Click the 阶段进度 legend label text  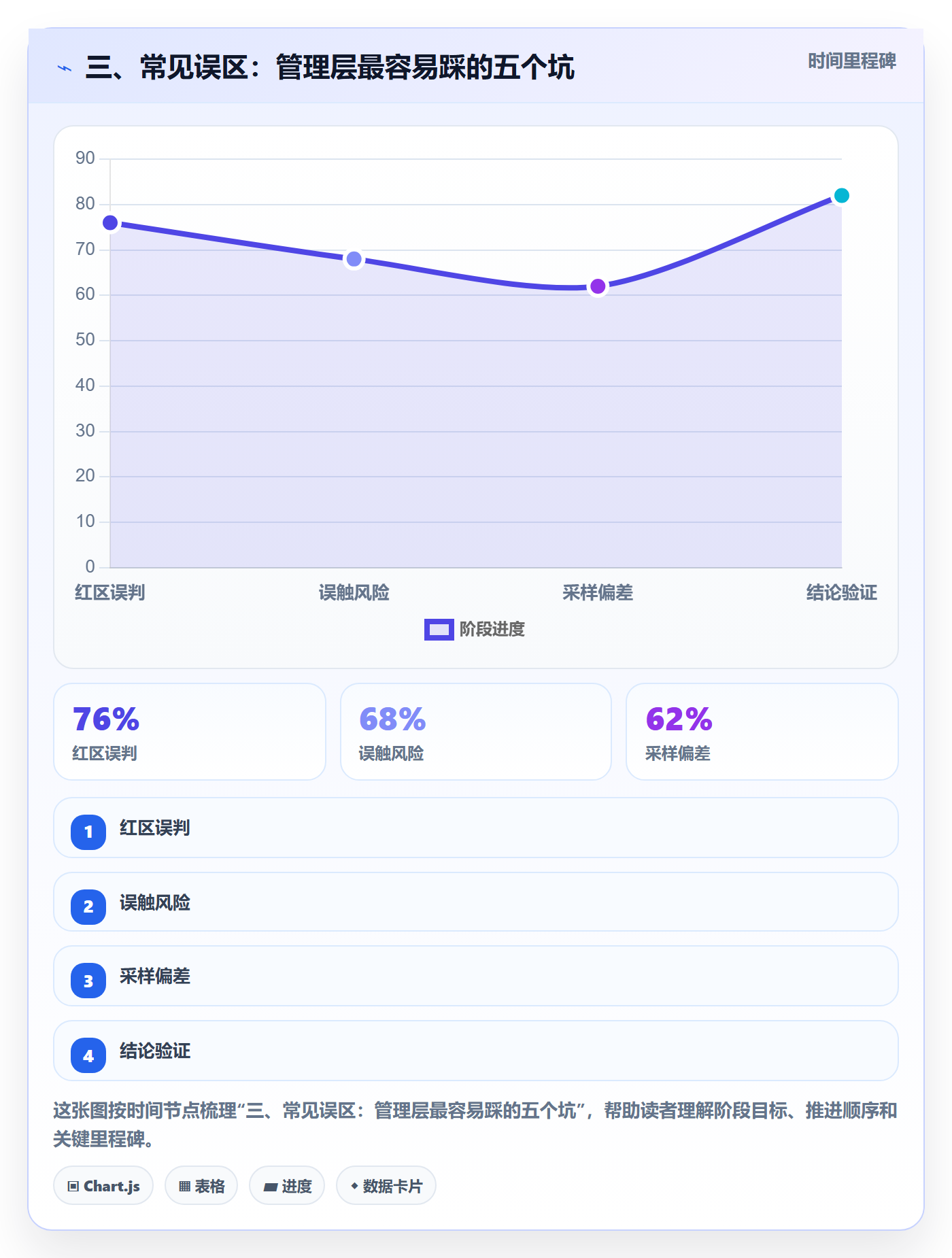pyautogui.click(x=492, y=630)
